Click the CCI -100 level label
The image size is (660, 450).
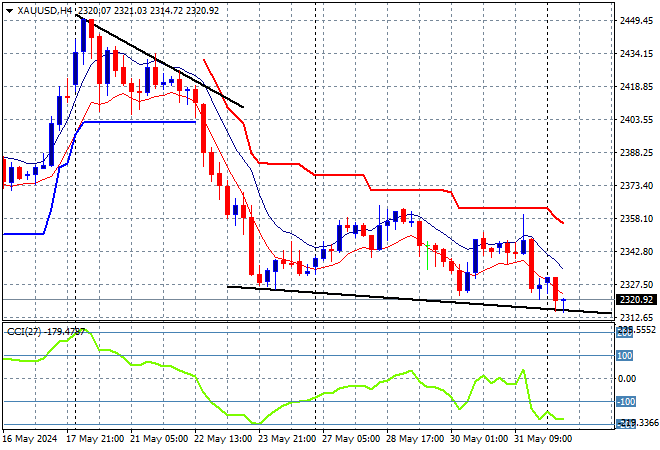(625, 402)
